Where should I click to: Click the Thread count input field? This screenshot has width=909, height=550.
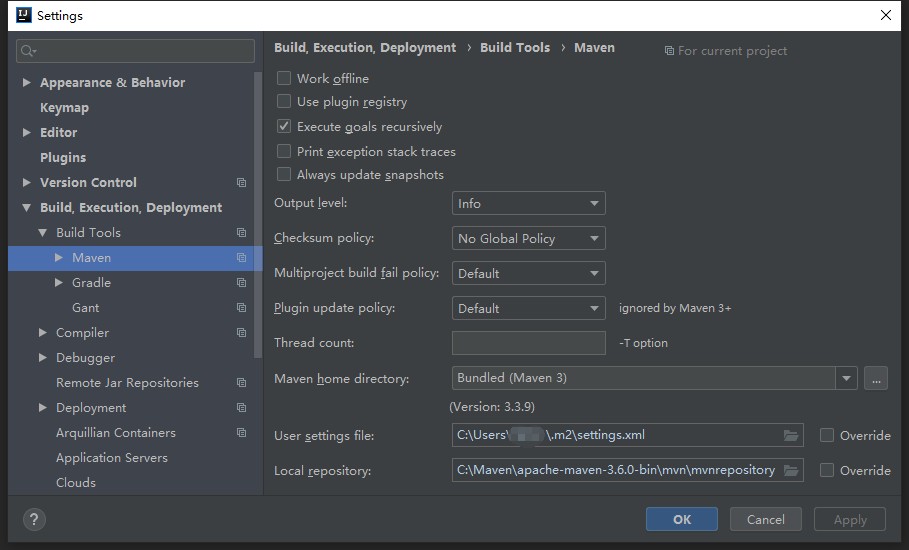click(x=529, y=343)
